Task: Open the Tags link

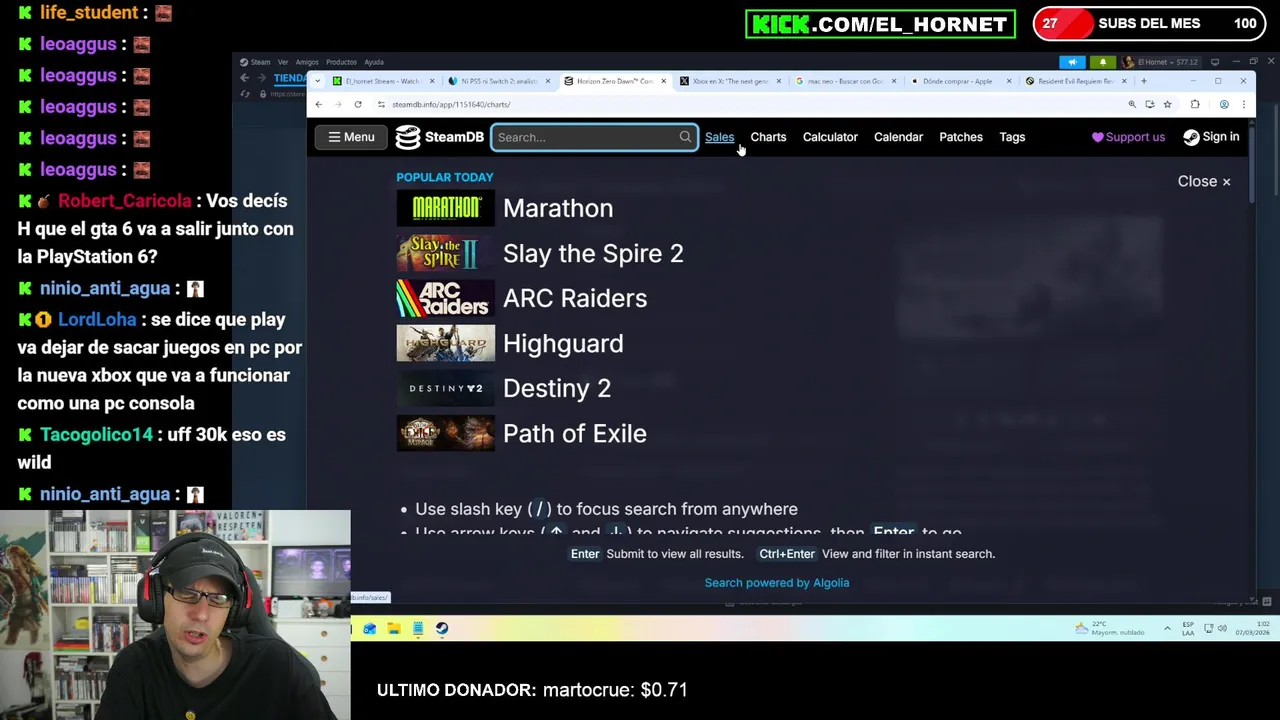Action: (x=1012, y=137)
